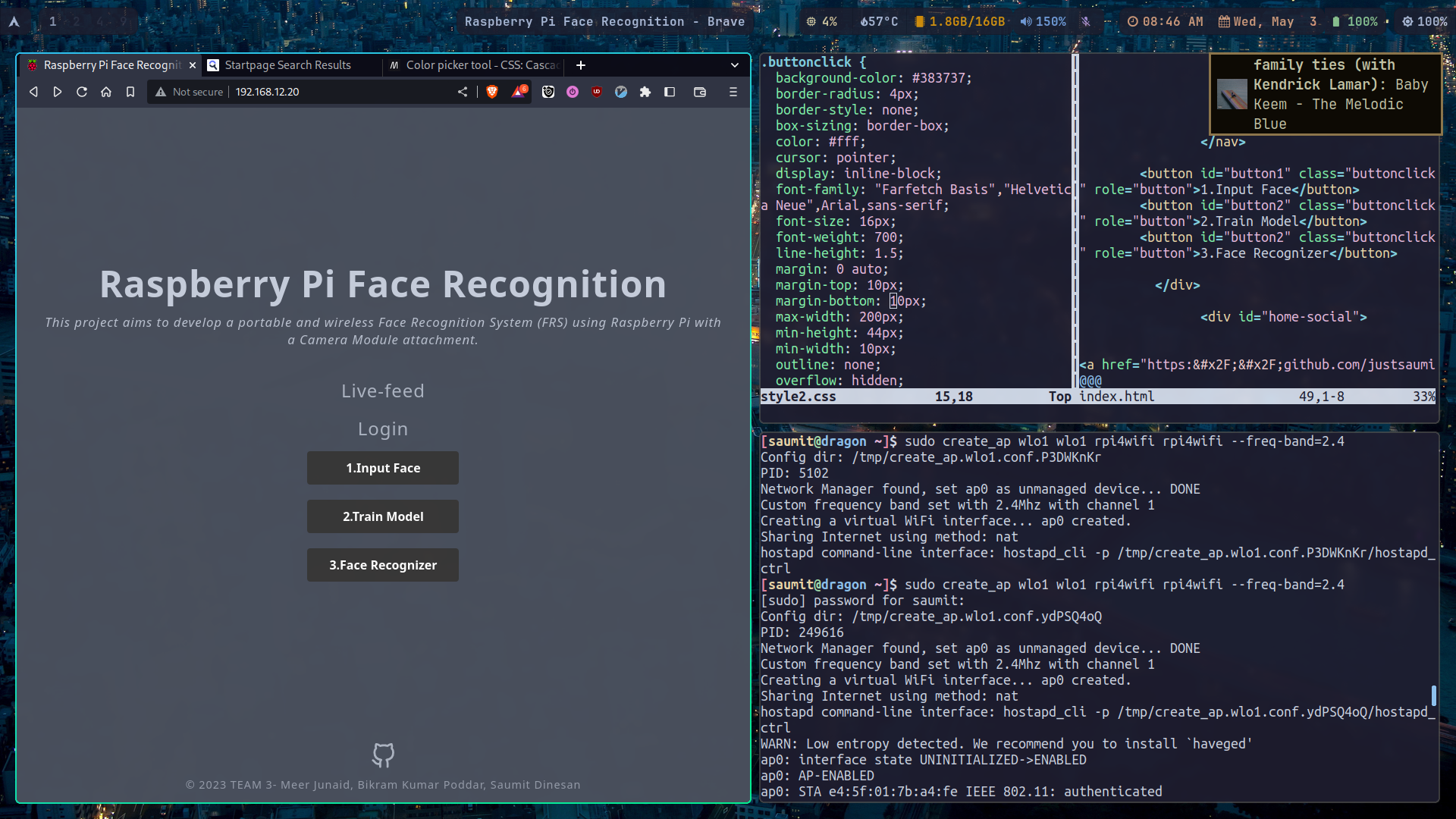Switch to Startpage Search Results tab
Screen dimensions: 1456x819
tap(288, 65)
